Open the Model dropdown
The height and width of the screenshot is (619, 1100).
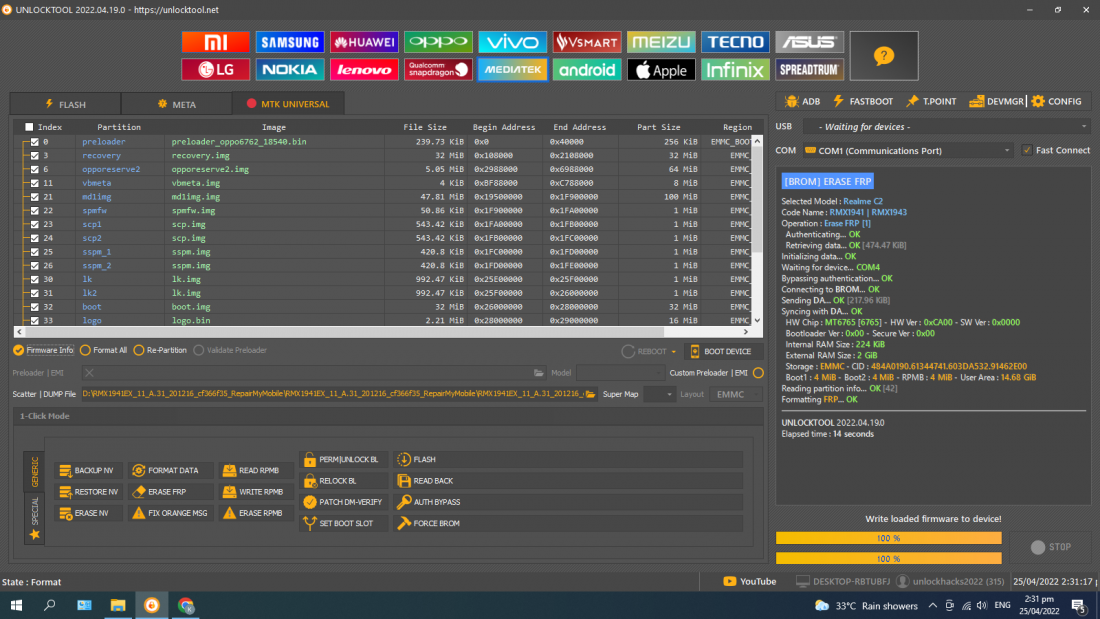(x=619, y=373)
